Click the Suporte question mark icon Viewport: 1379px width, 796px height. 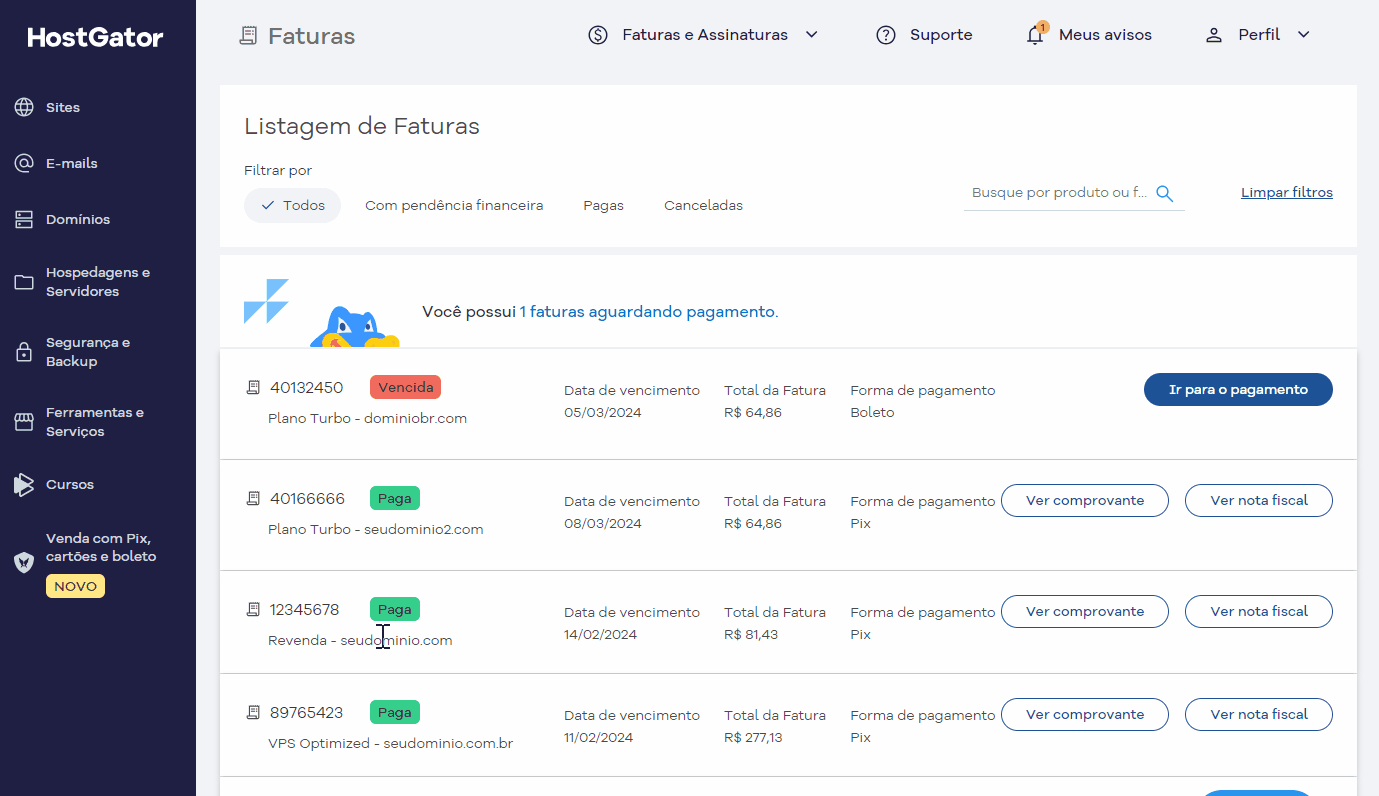tap(885, 35)
